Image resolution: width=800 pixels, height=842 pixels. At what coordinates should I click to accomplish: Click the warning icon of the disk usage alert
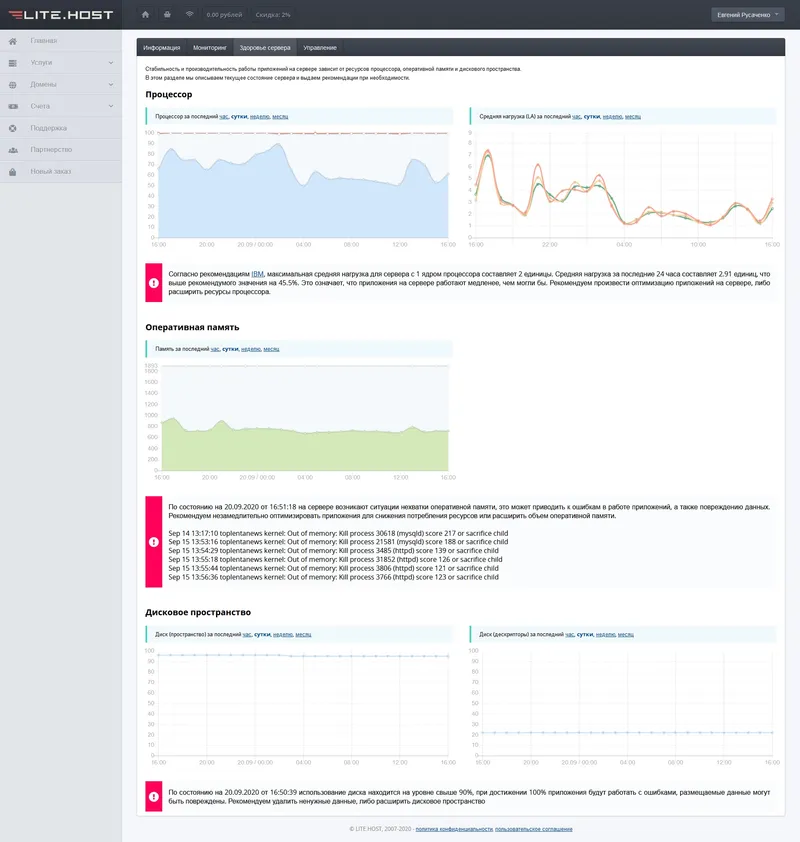pyautogui.click(x=154, y=796)
